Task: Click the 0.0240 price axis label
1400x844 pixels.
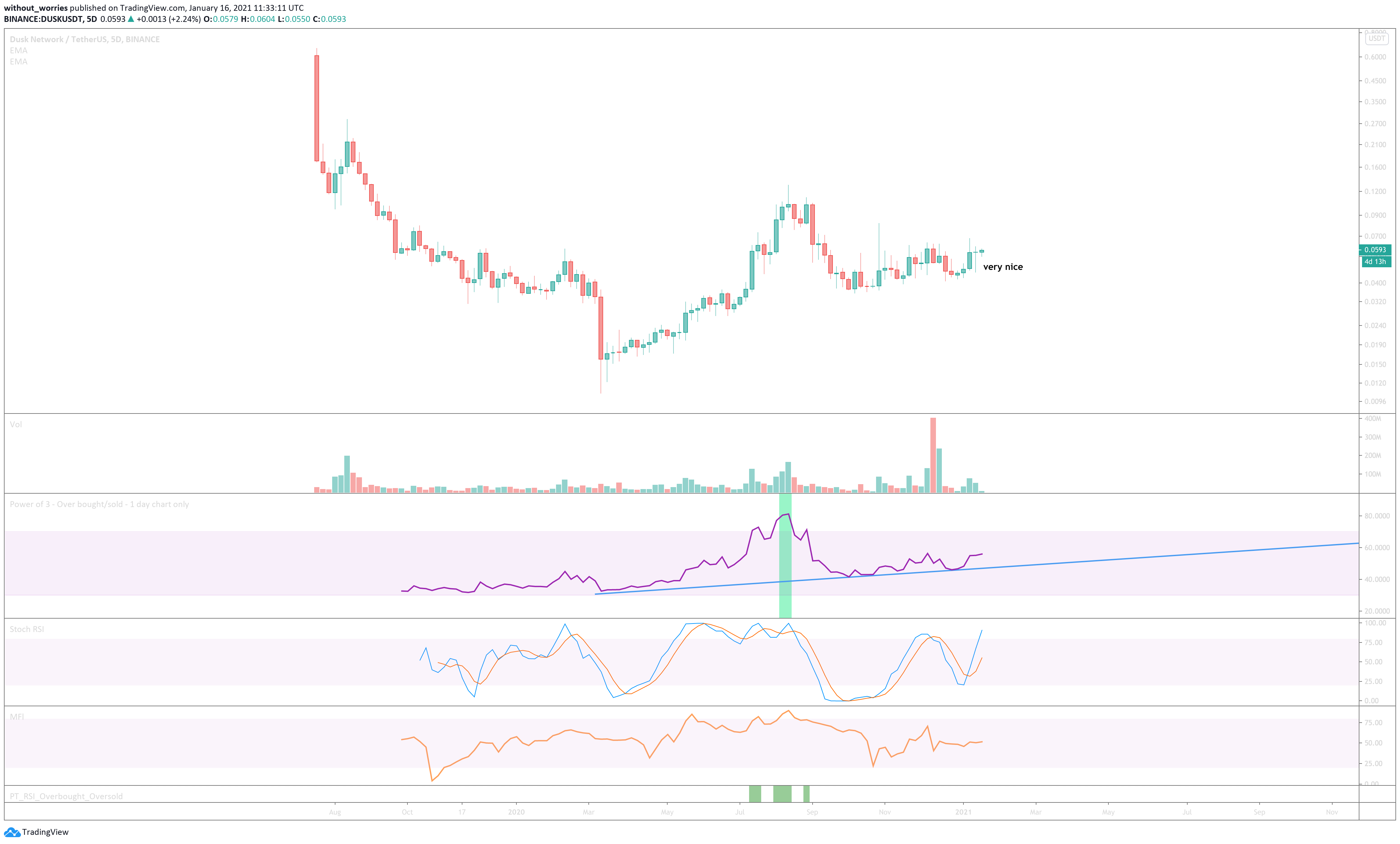Action: tap(1375, 325)
